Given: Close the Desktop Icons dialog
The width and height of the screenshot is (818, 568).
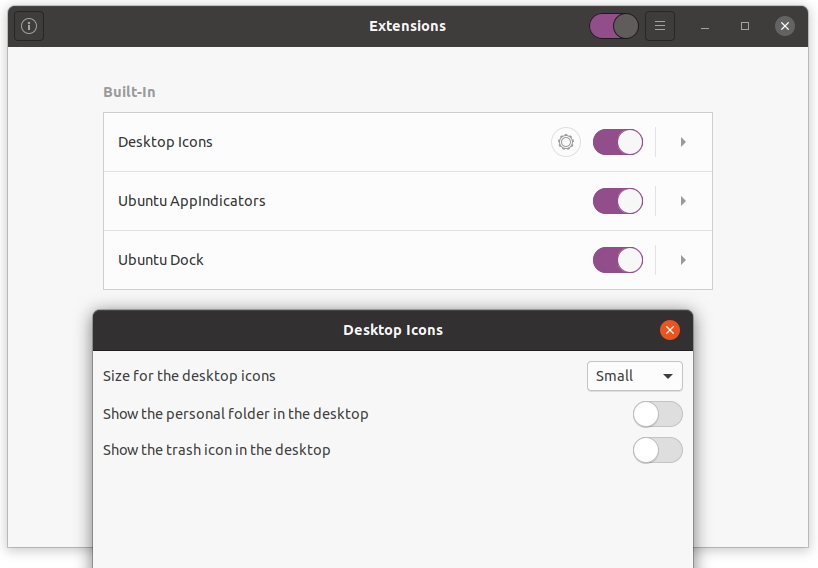Looking at the screenshot, I should [670, 330].
